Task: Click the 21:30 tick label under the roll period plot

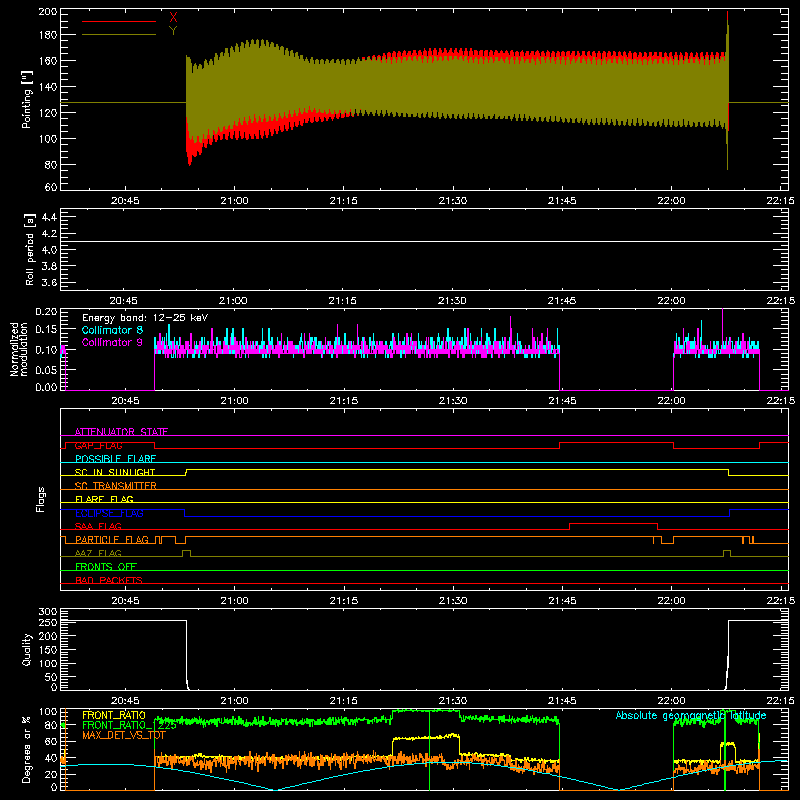Action: (x=452, y=301)
